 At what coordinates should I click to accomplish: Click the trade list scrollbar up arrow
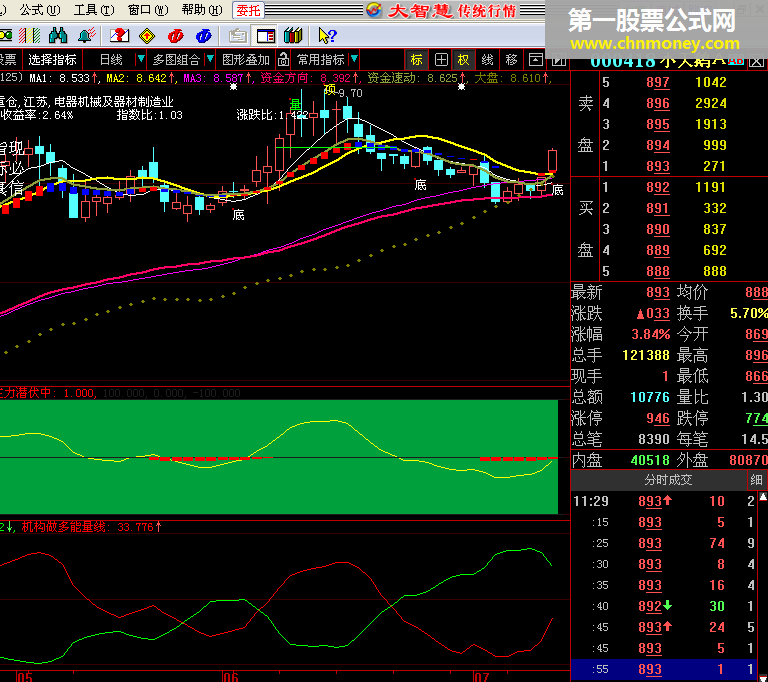tap(763, 497)
